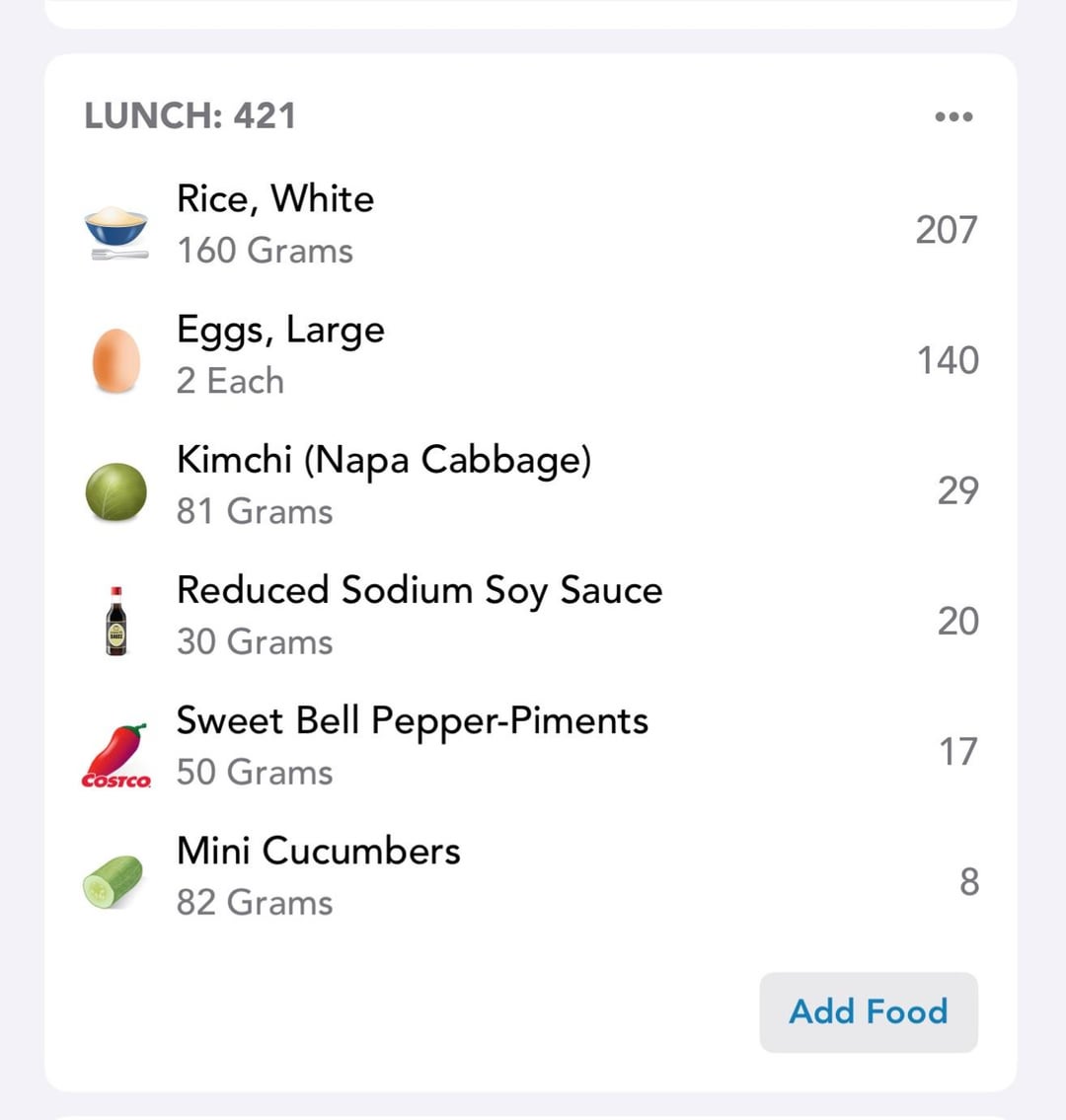Tap the 82 Grams cucumber serving size
The height and width of the screenshot is (1120, 1066).
255,902
